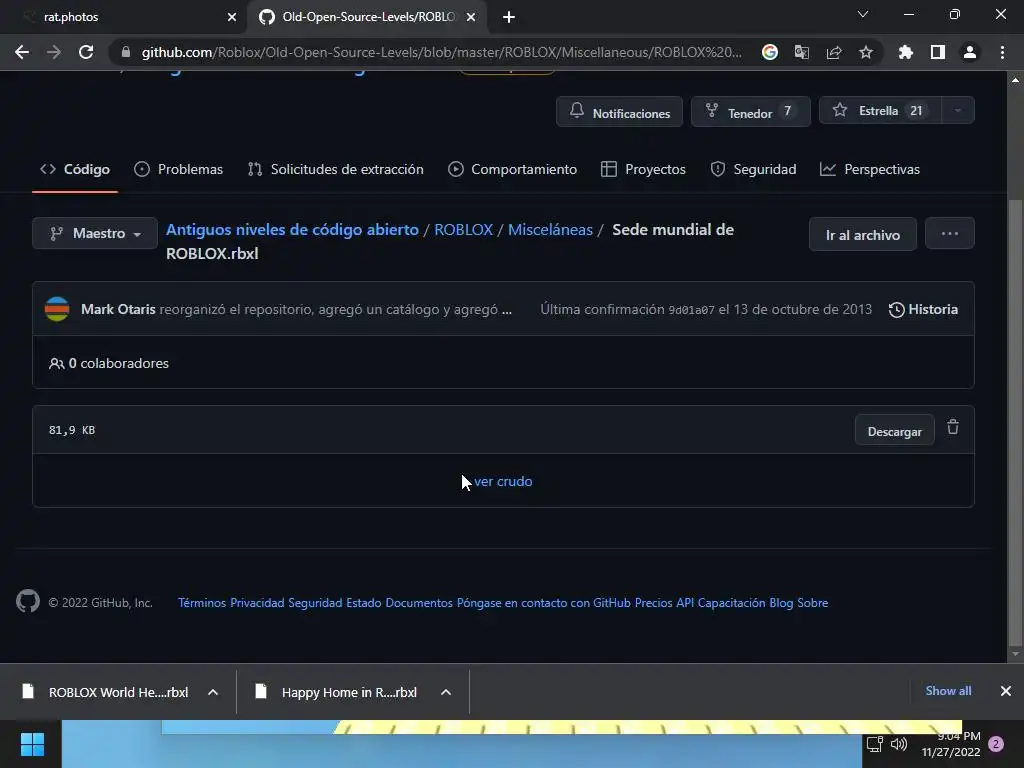The image size is (1024, 768).
Task: Click the browser forward arrow
Action: (54, 52)
